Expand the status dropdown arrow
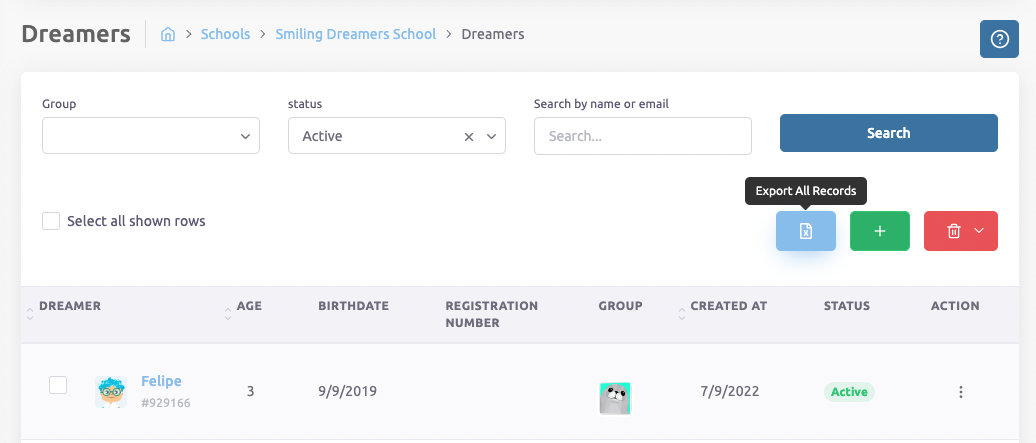 click(x=491, y=137)
